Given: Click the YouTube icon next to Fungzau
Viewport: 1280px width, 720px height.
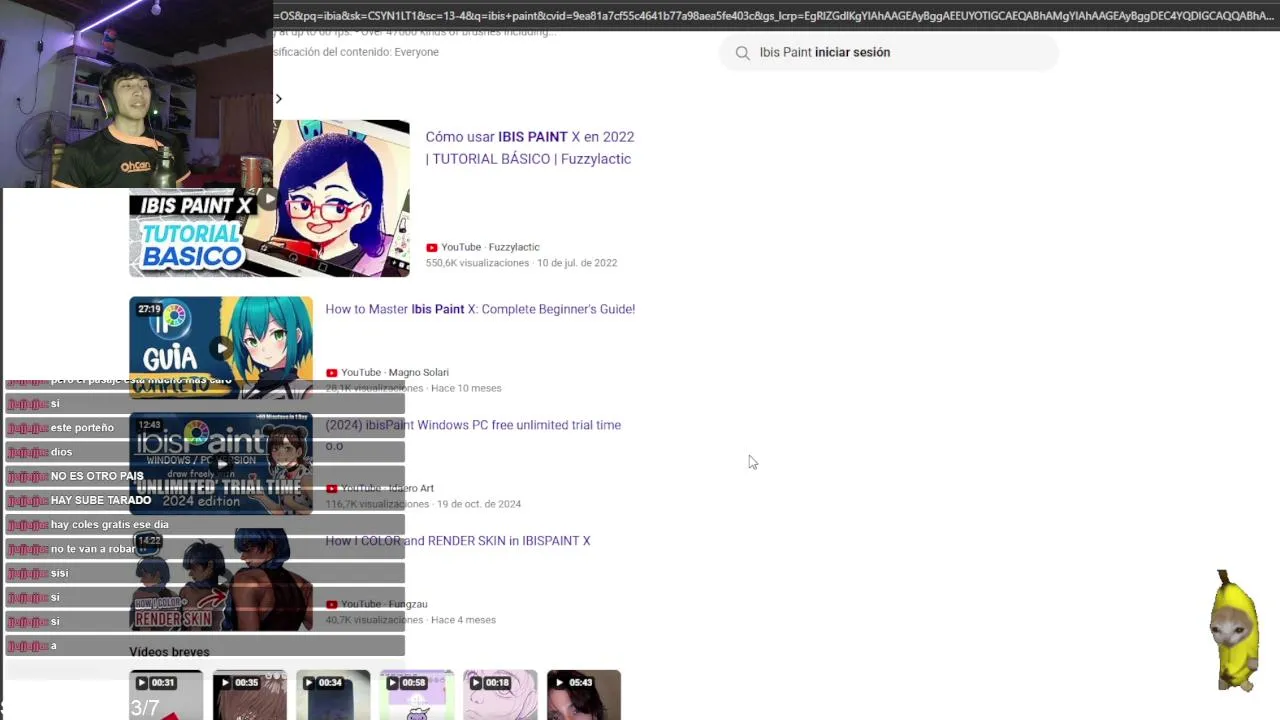Looking at the screenshot, I should (x=332, y=605).
